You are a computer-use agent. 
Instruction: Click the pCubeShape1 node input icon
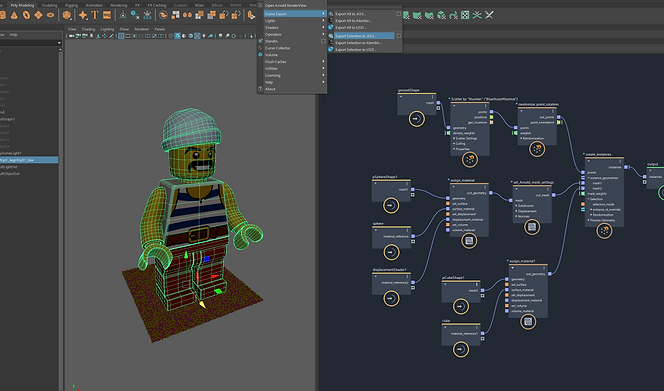click(x=461, y=306)
